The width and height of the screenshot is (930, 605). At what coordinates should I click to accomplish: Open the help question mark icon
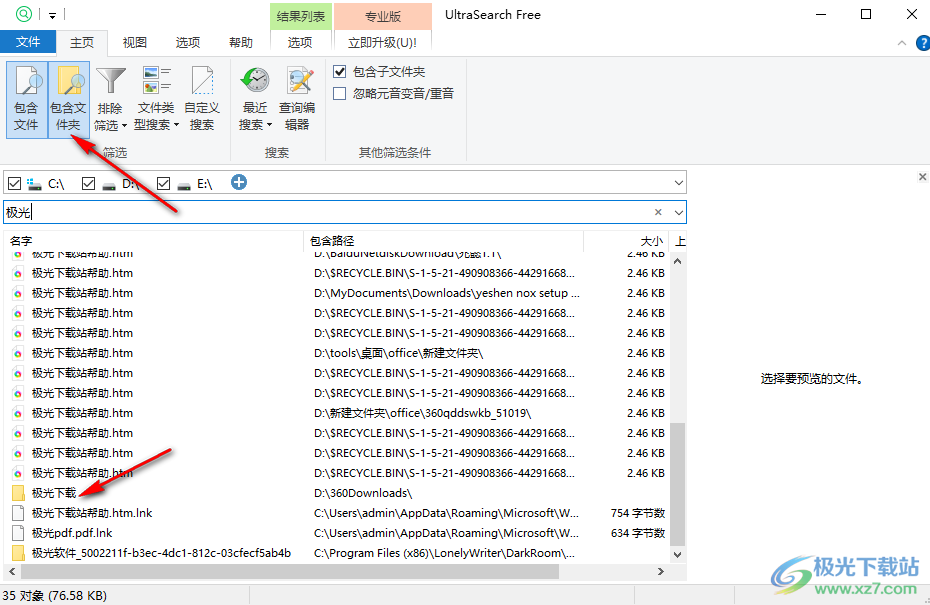click(921, 43)
